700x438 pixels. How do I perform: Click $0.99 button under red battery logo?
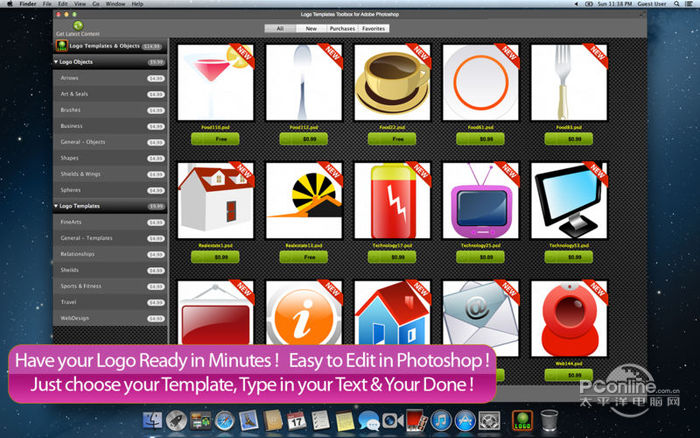tap(392, 257)
